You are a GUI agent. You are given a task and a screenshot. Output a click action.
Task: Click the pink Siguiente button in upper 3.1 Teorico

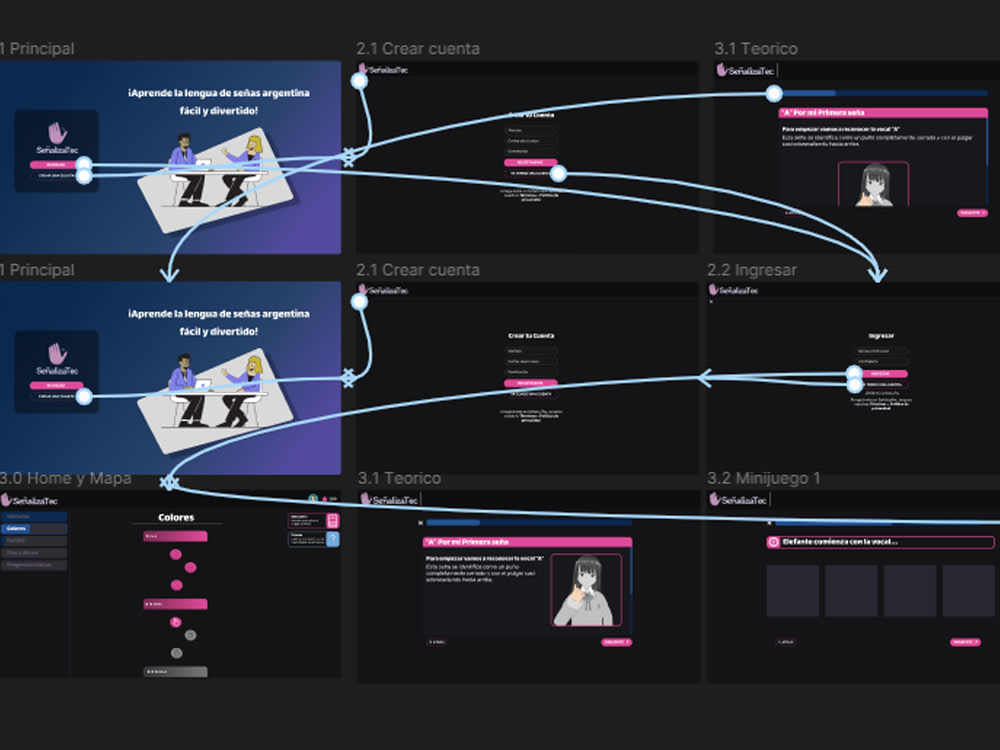pos(972,213)
